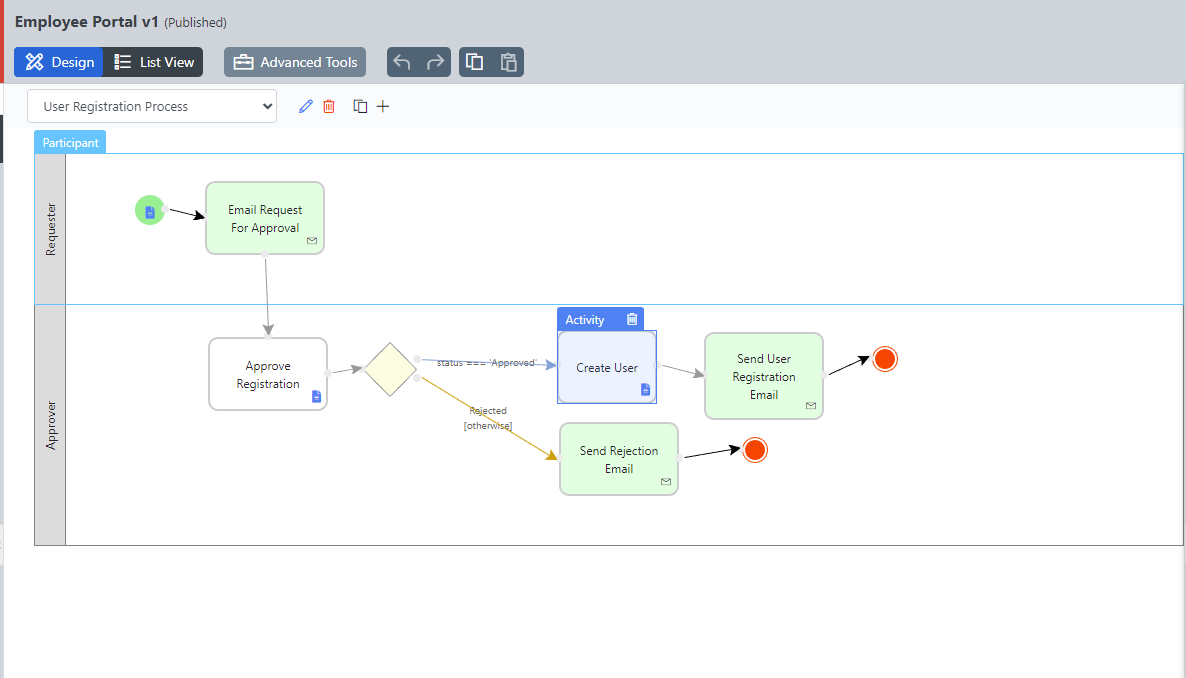Click the yellow decision diamond node

coord(390,369)
